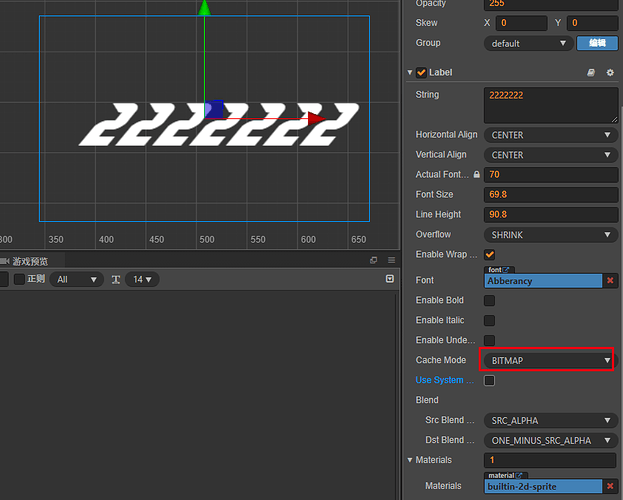This screenshot has width=623, height=500.
Task: Open the Label component gear settings
Action: pos(610,73)
